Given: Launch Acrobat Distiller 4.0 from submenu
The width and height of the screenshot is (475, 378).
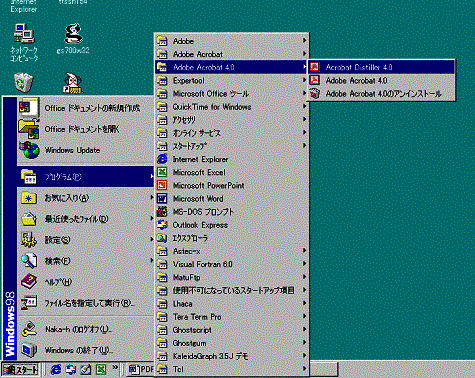Looking at the screenshot, I should point(381,67).
